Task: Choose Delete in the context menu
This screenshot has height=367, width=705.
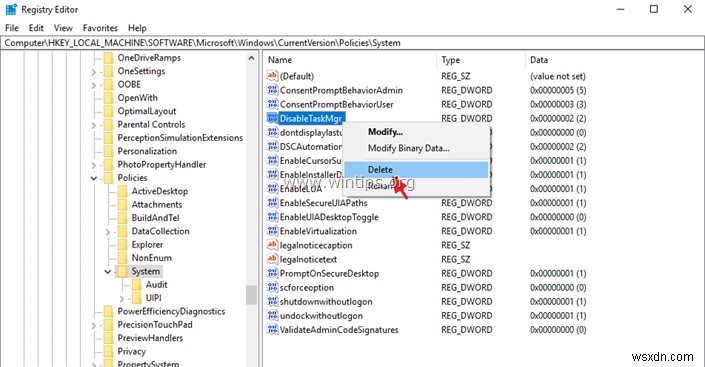Action: tap(416, 170)
